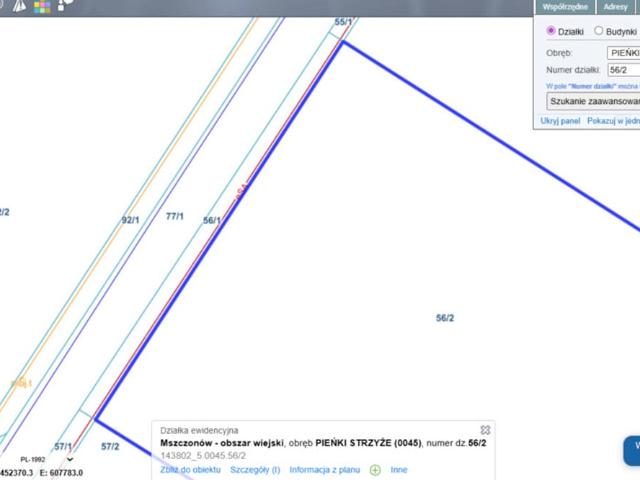Select the Budynki radio button

coord(599,31)
